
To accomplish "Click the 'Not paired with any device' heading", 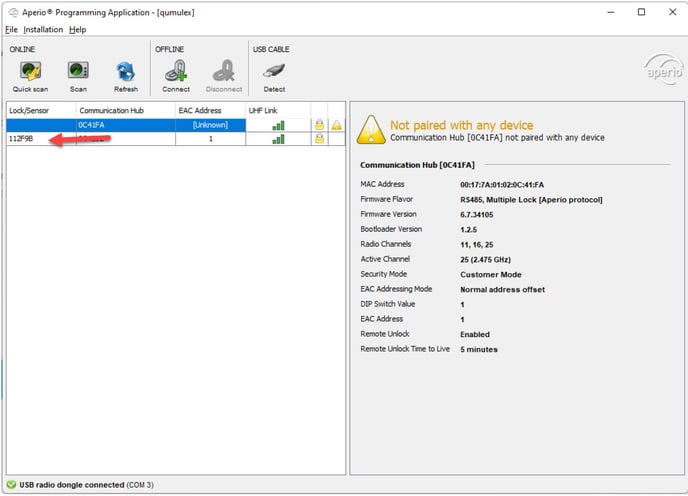I will click(x=462, y=125).
